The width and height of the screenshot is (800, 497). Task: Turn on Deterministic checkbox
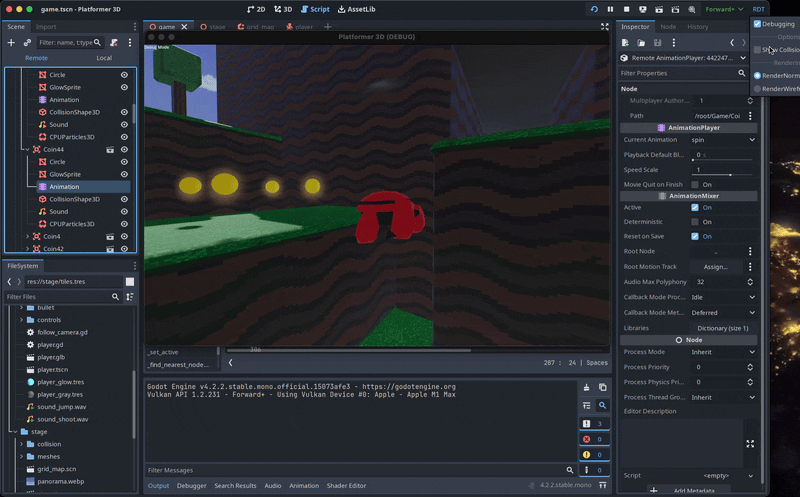[695, 222]
